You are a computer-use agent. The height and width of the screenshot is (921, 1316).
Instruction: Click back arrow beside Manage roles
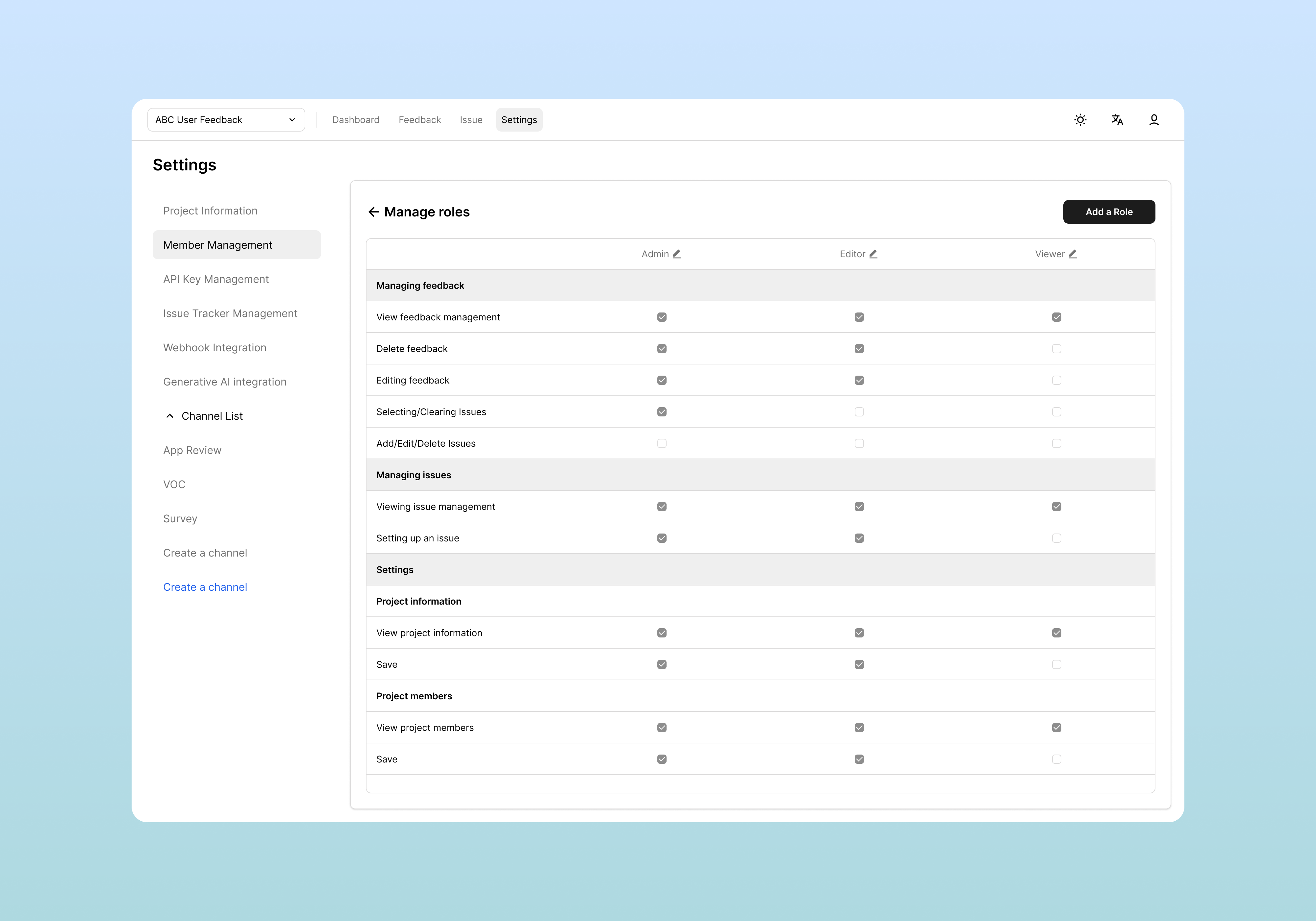click(374, 212)
